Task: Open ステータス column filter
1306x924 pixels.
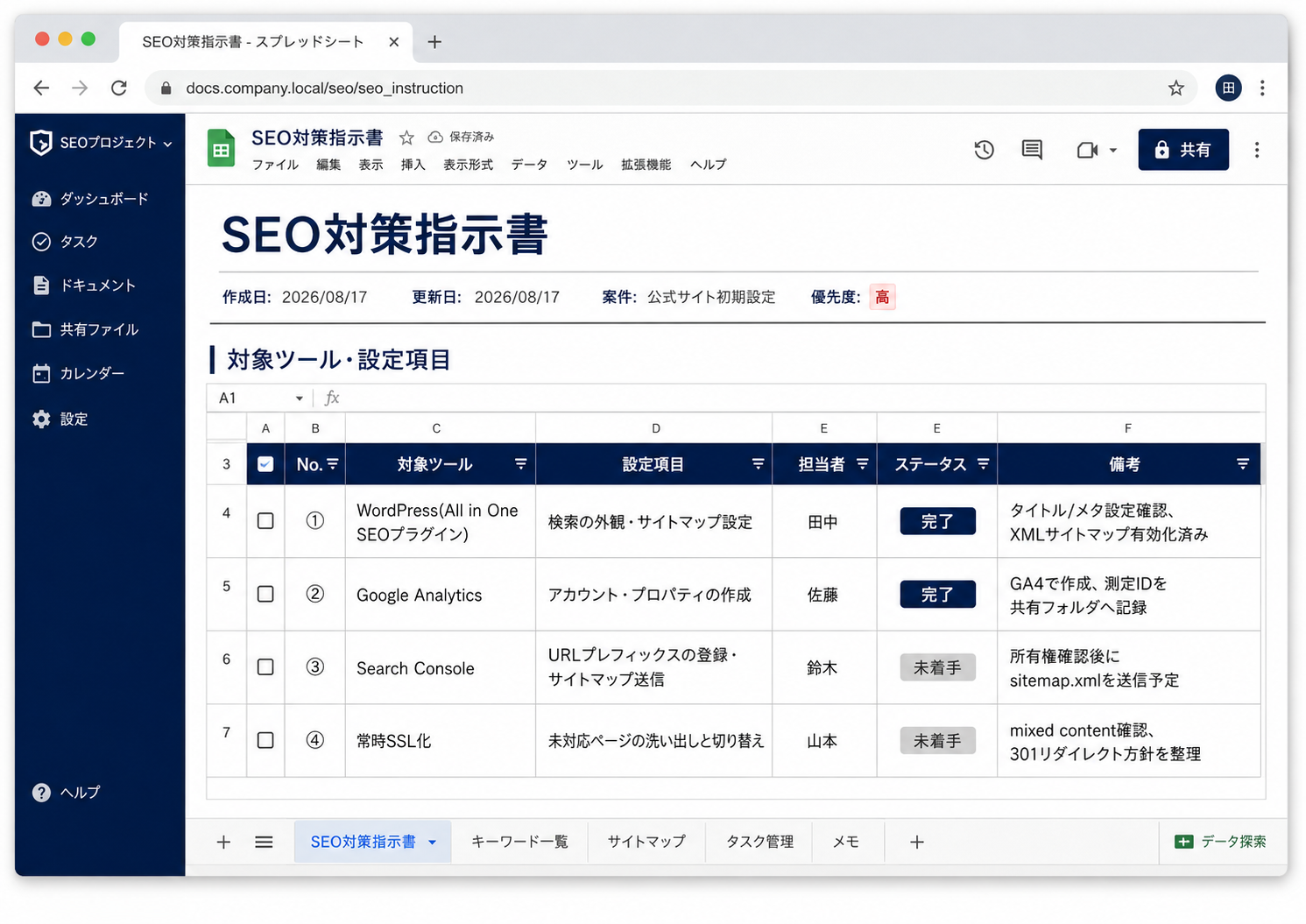Action: pyautogui.click(x=983, y=464)
